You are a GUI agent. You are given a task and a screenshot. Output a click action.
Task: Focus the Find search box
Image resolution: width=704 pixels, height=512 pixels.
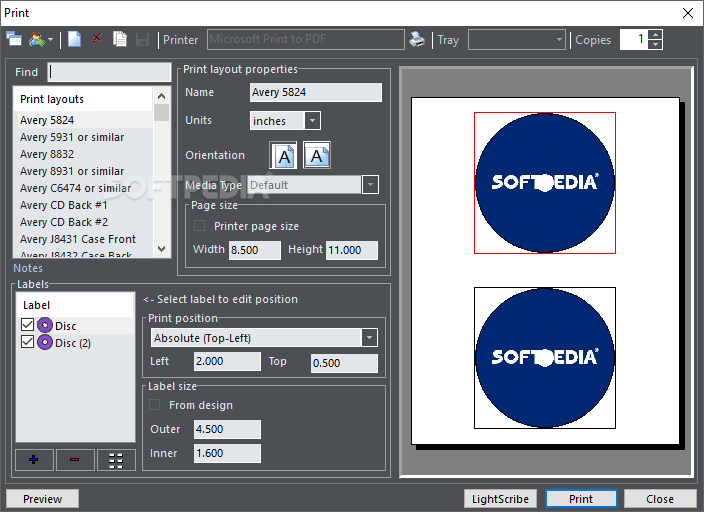109,72
